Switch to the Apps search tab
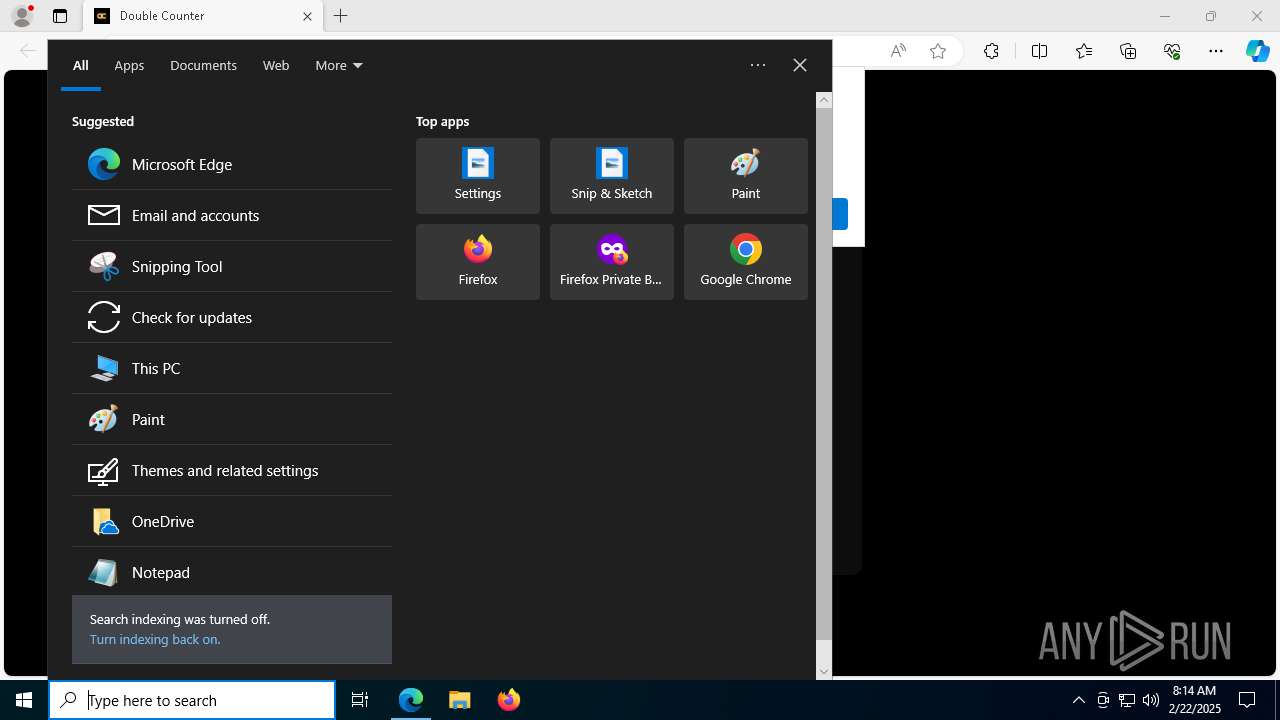The height and width of the screenshot is (720, 1280). click(x=129, y=65)
